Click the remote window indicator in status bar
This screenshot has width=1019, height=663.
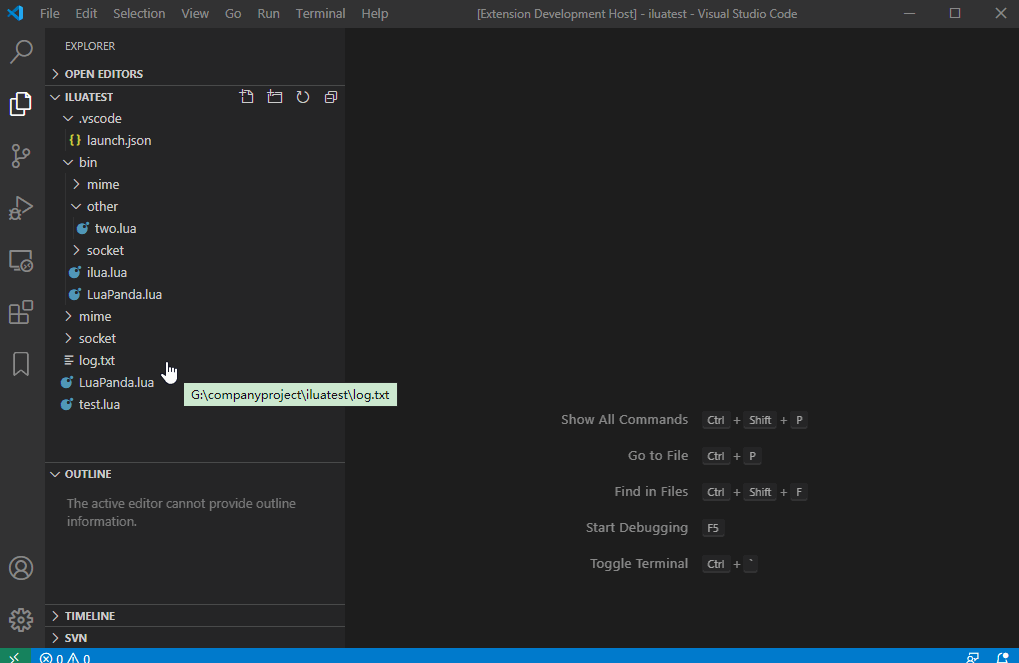pos(14,656)
